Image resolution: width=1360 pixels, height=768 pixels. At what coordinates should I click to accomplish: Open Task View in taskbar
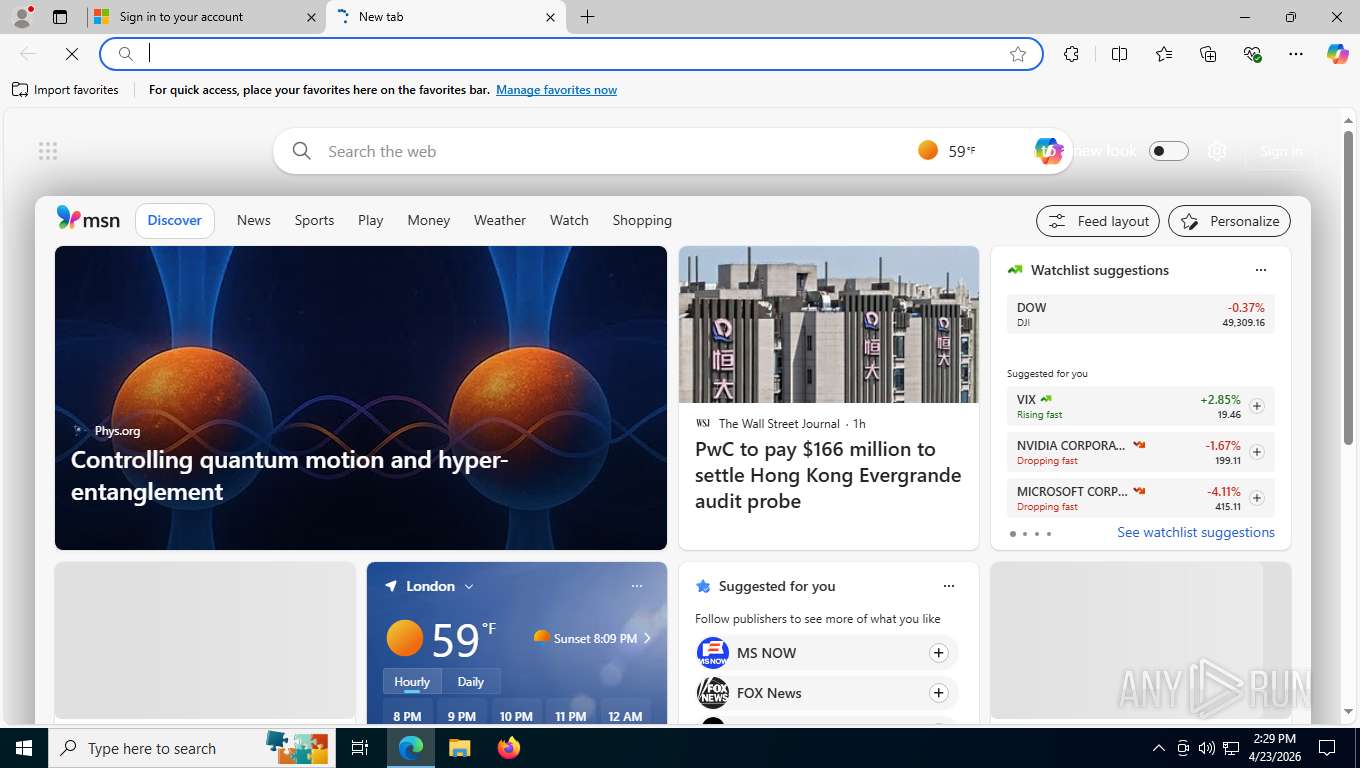(x=360, y=748)
